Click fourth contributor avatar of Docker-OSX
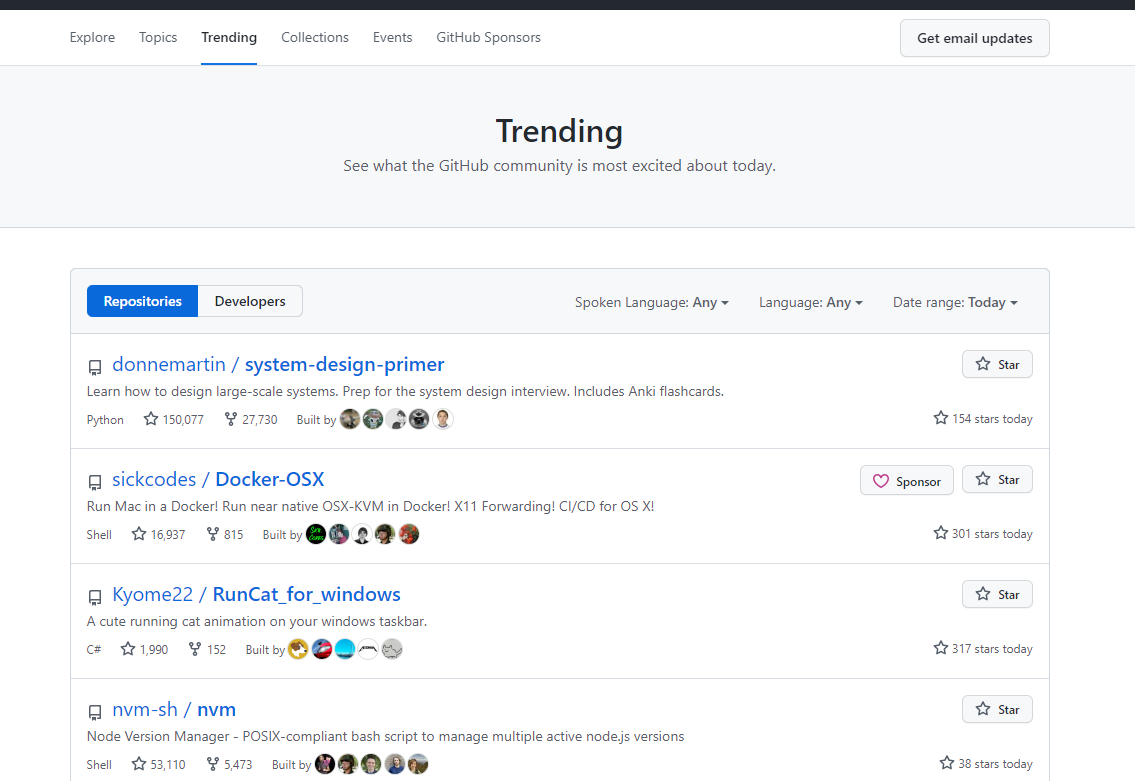This screenshot has height=781, width=1135. 385,534
